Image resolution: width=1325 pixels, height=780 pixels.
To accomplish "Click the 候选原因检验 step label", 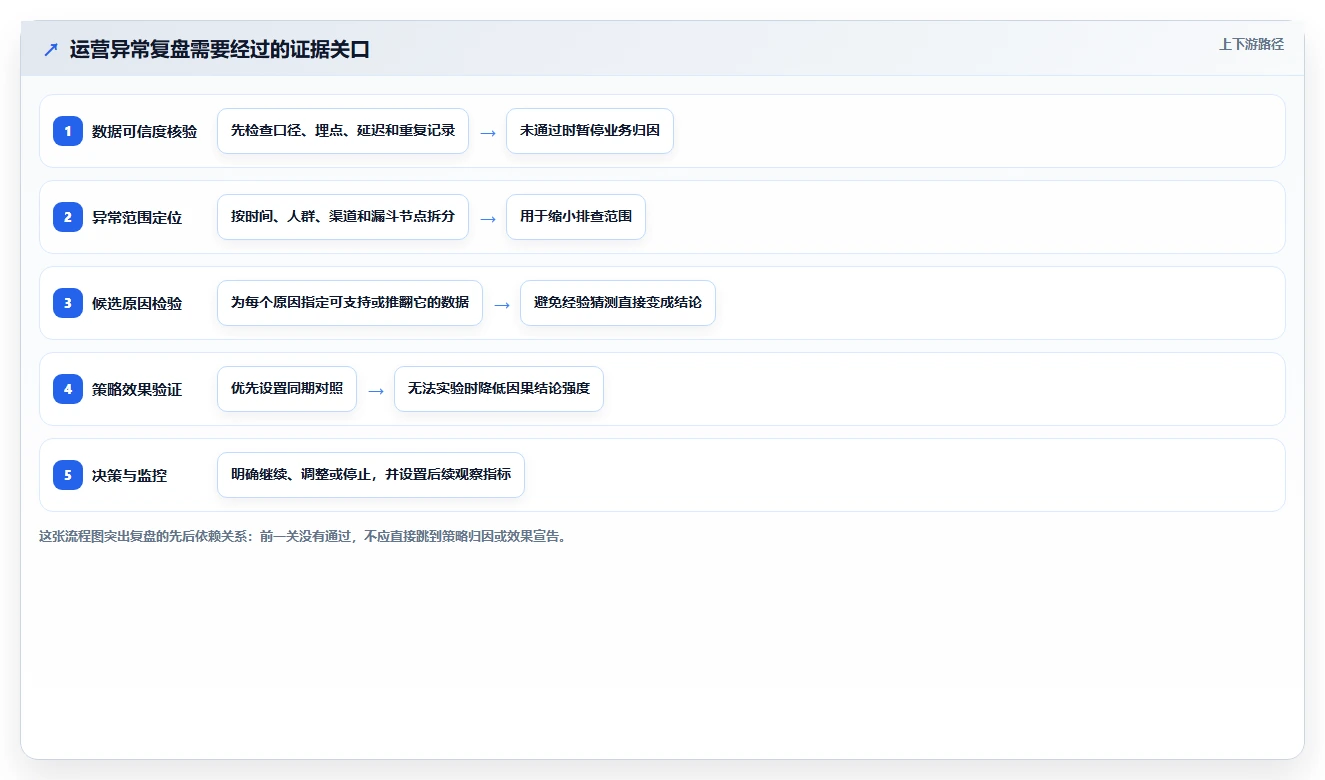I will [x=137, y=303].
